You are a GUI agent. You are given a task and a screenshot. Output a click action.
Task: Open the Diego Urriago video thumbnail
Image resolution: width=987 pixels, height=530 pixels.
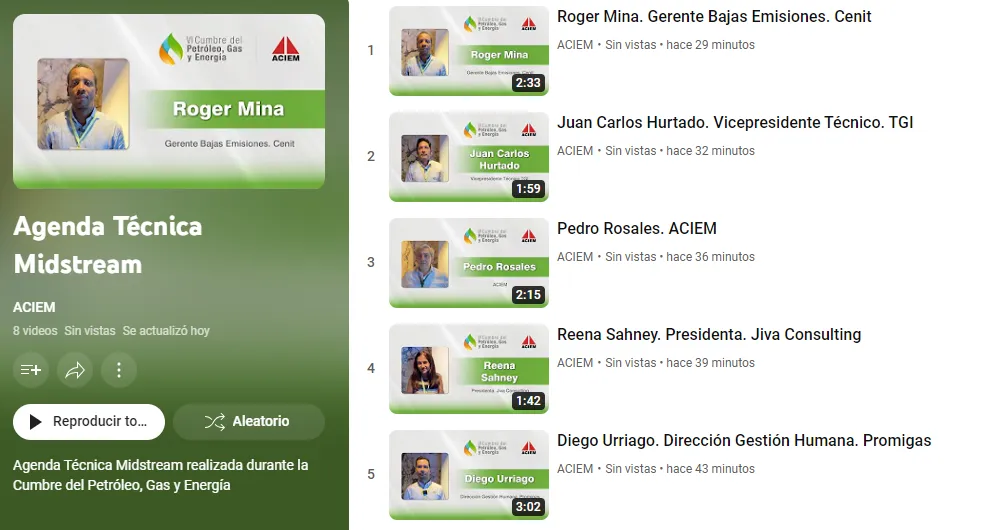point(469,475)
